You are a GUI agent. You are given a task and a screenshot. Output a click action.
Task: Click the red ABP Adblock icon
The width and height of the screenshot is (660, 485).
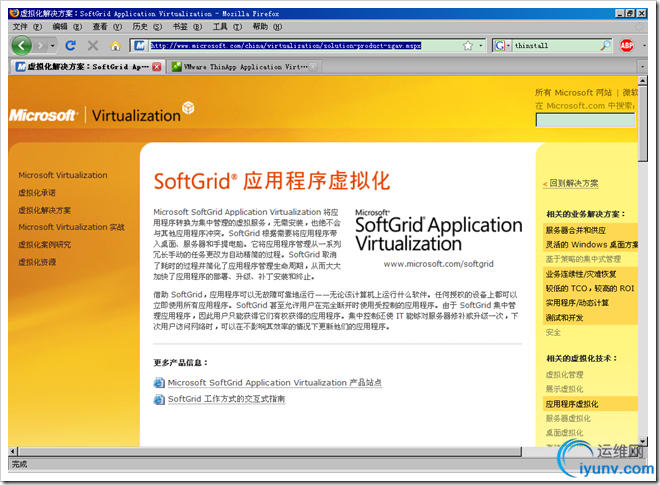tap(627, 45)
